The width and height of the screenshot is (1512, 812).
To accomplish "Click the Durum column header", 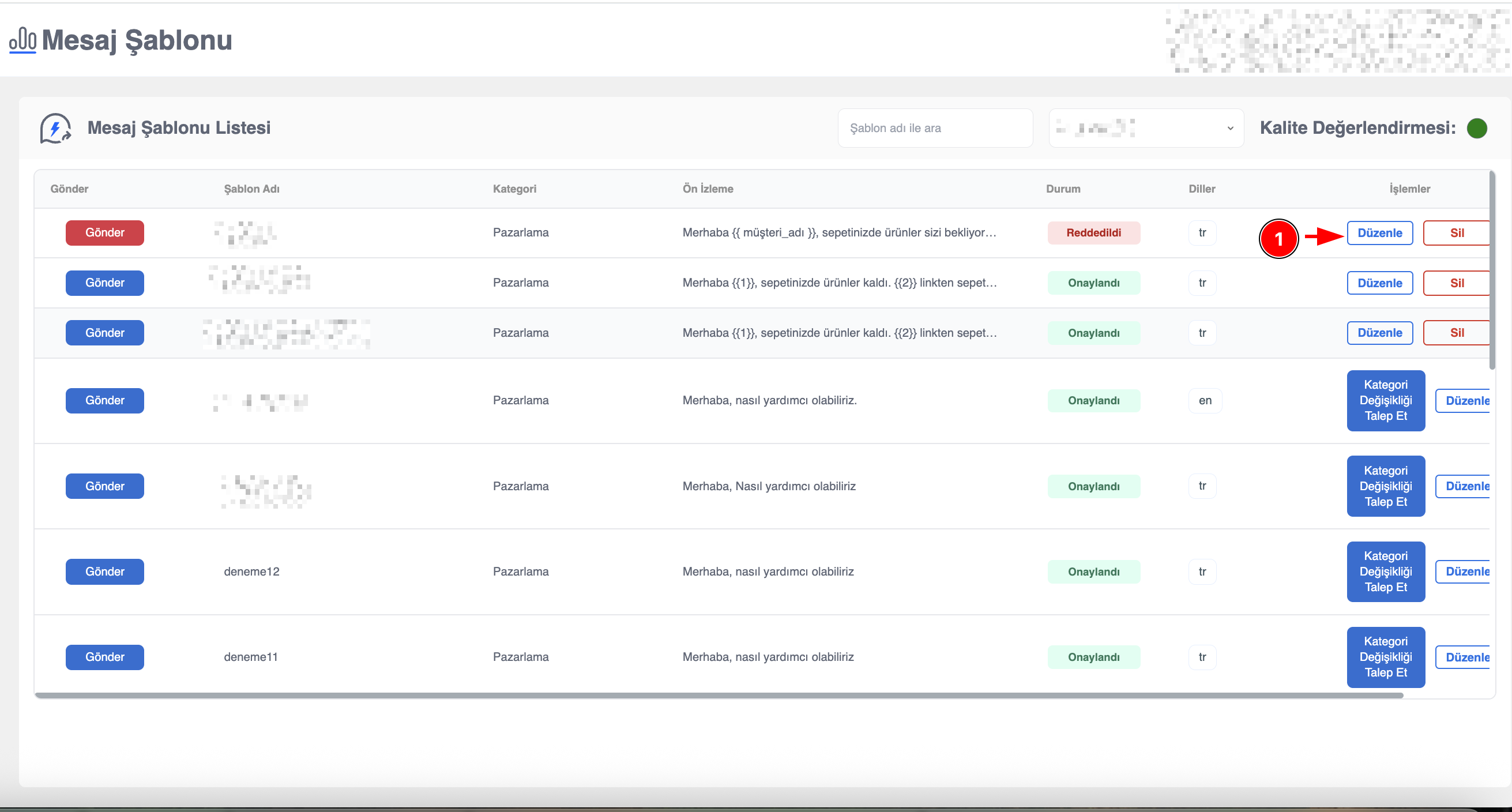I will click(1062, 189).
